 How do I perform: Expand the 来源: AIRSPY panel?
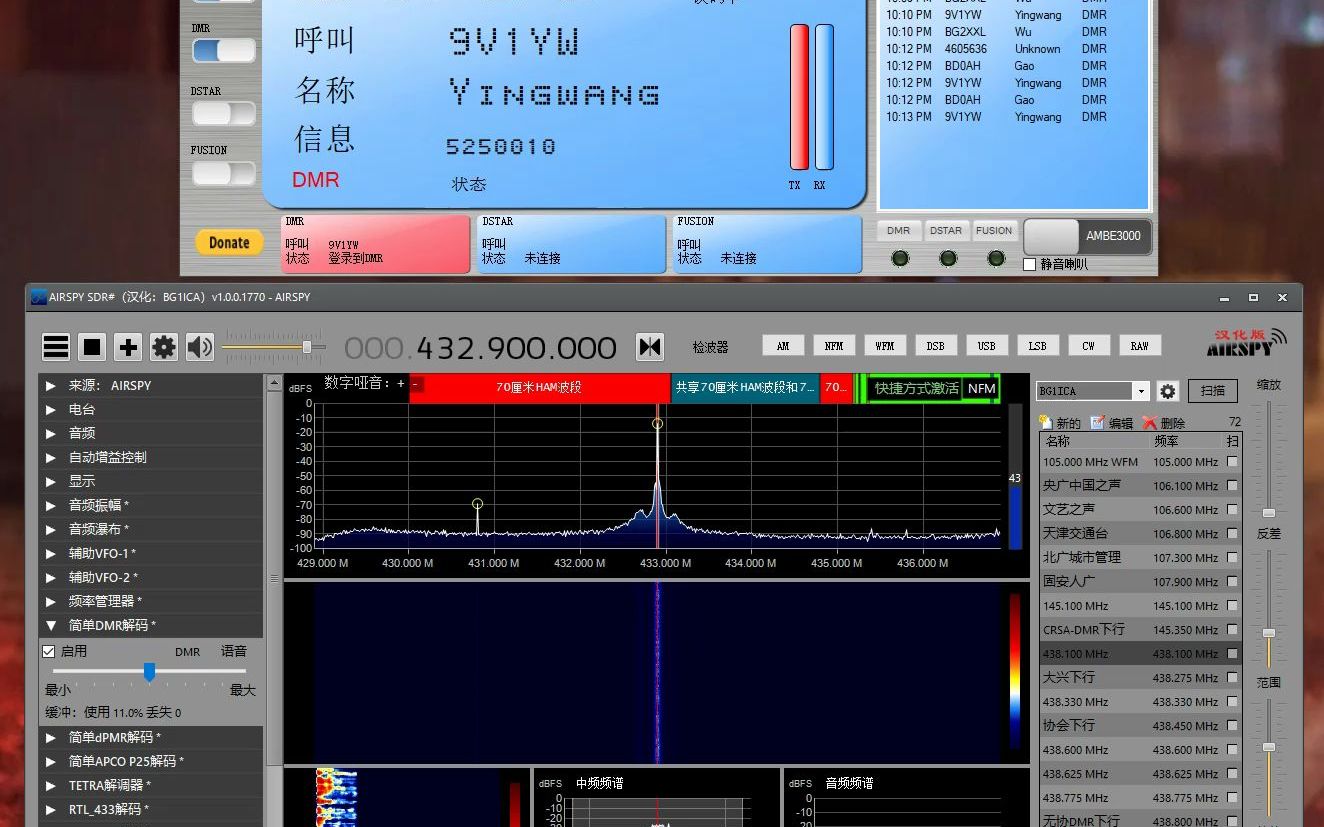click(x=151, y=385)
